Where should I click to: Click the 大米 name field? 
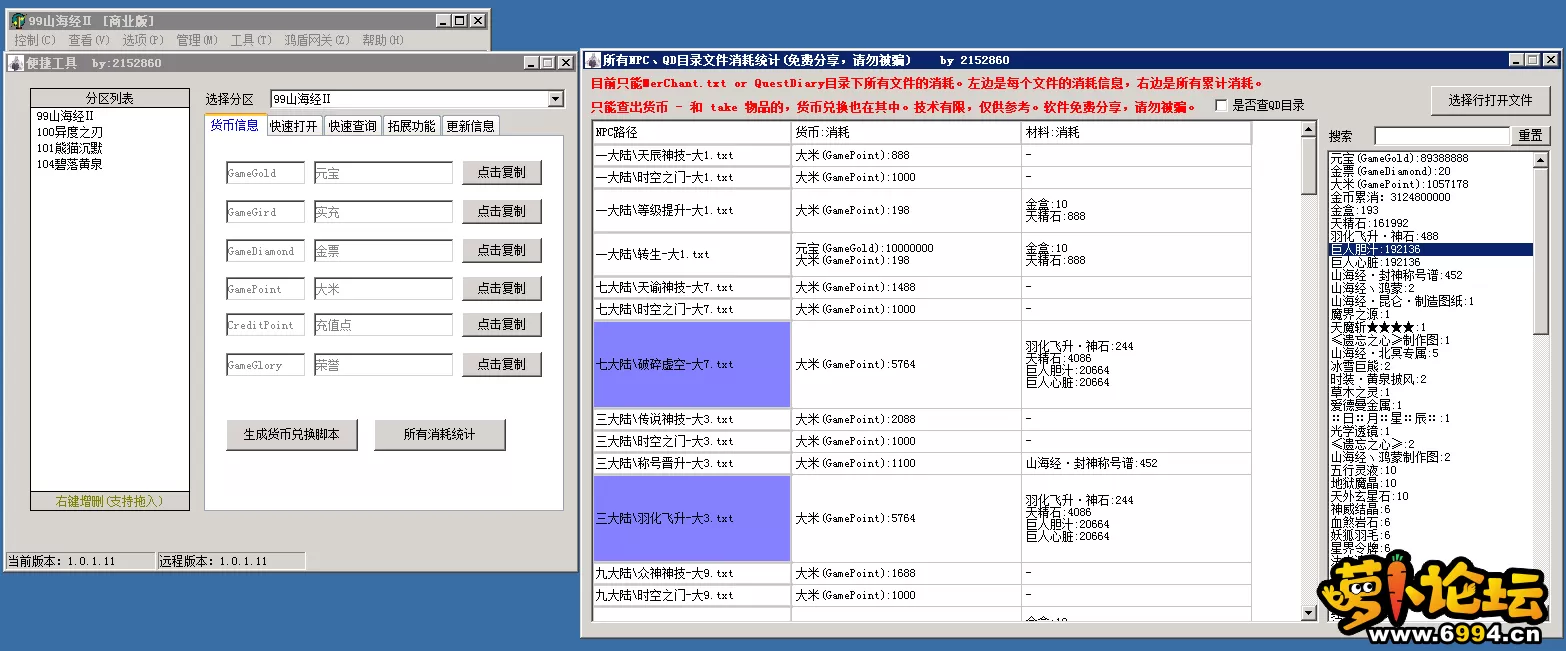(x=383, y=289)
